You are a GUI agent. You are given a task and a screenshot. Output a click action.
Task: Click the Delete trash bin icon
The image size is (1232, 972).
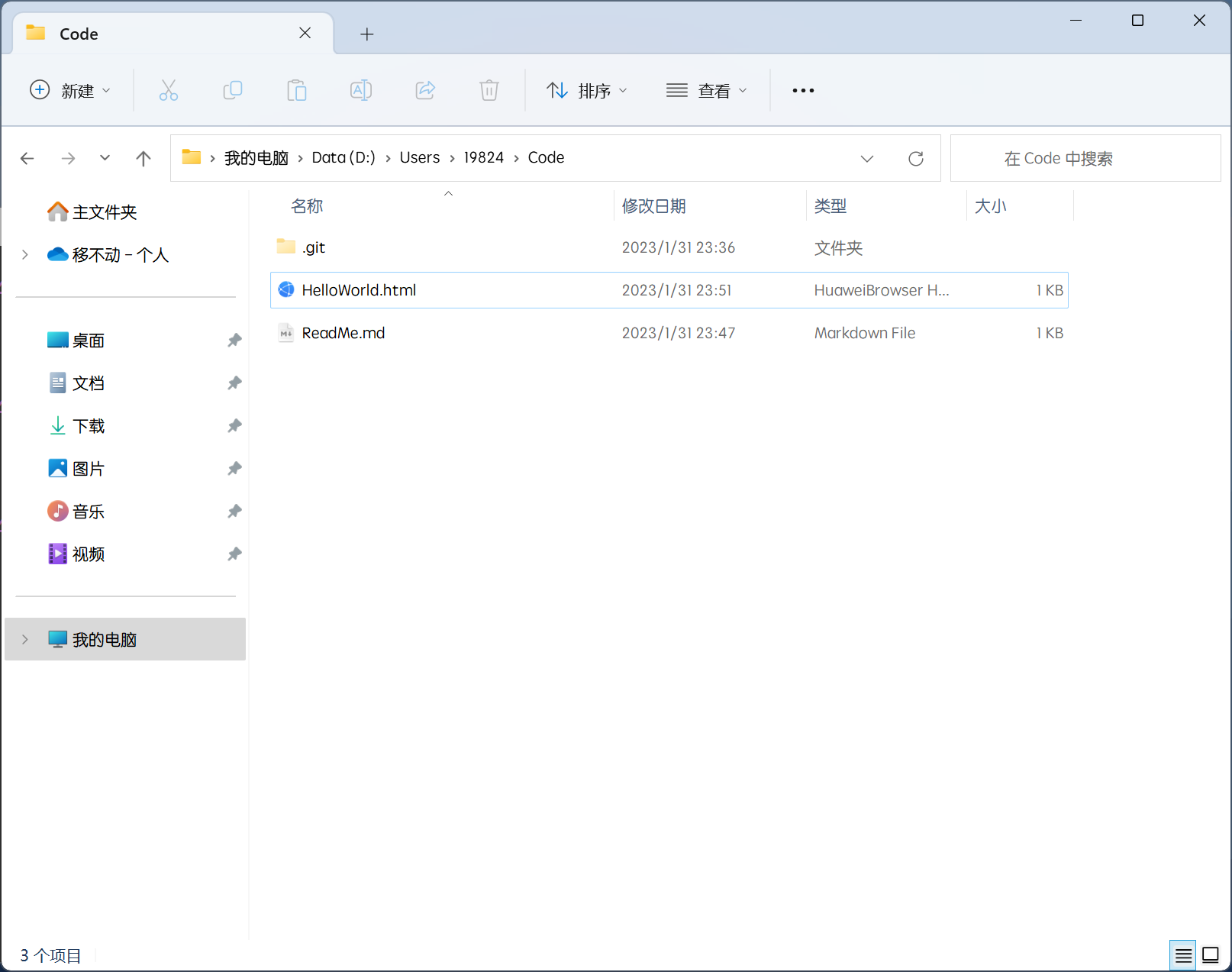pyautogui.click(x=489, y=90)
